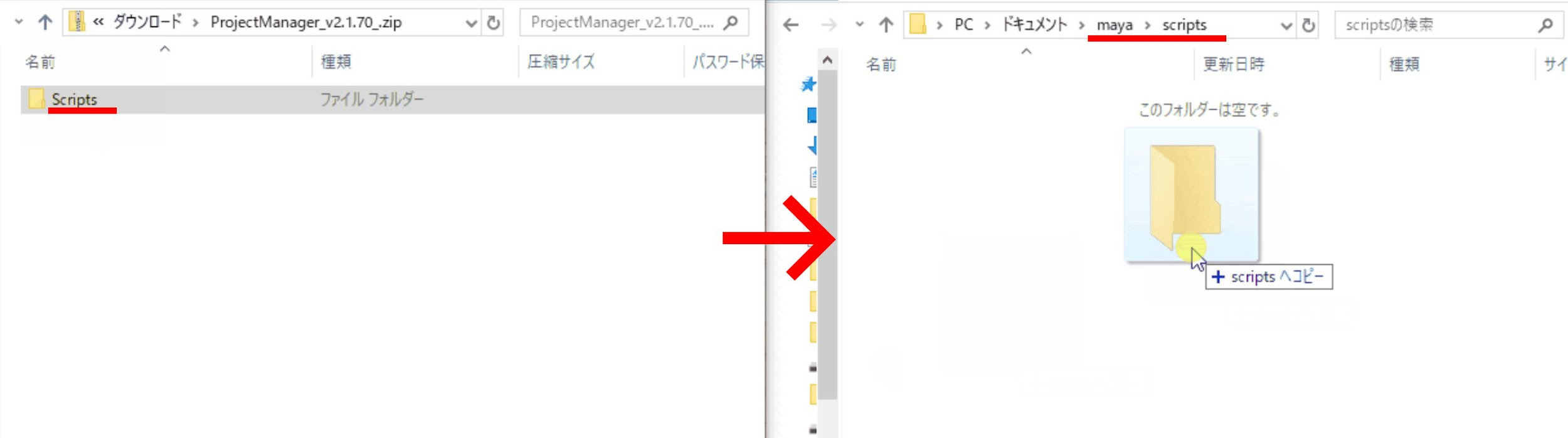Sort by 更新日時 column header

click(x=1233, y=64)
